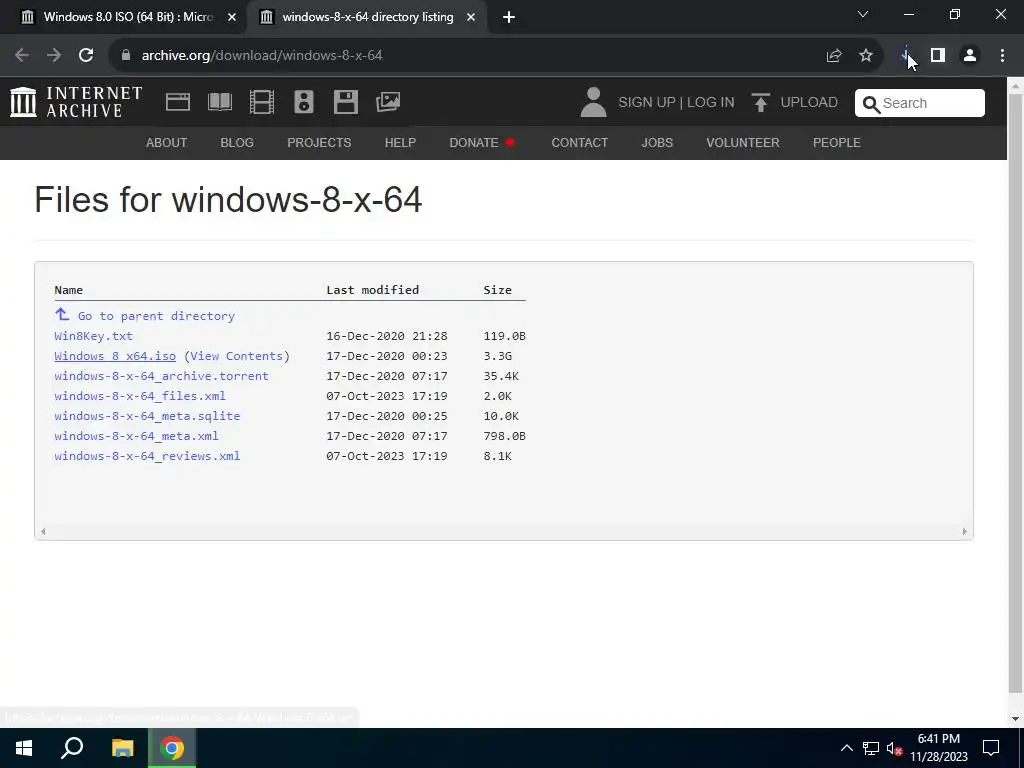1024x768 pixels.
Task: Bookmark this page with star icon
Action: pos(866,56)
